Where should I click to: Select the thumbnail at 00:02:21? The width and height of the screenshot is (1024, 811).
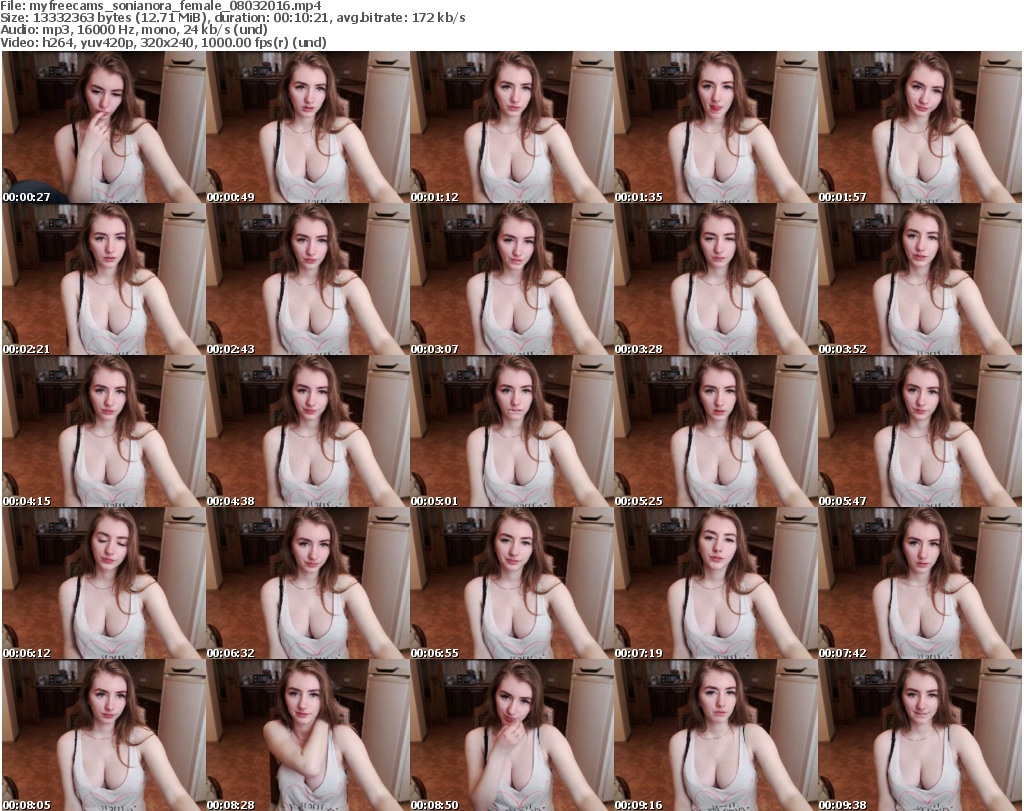click(103, 279)
